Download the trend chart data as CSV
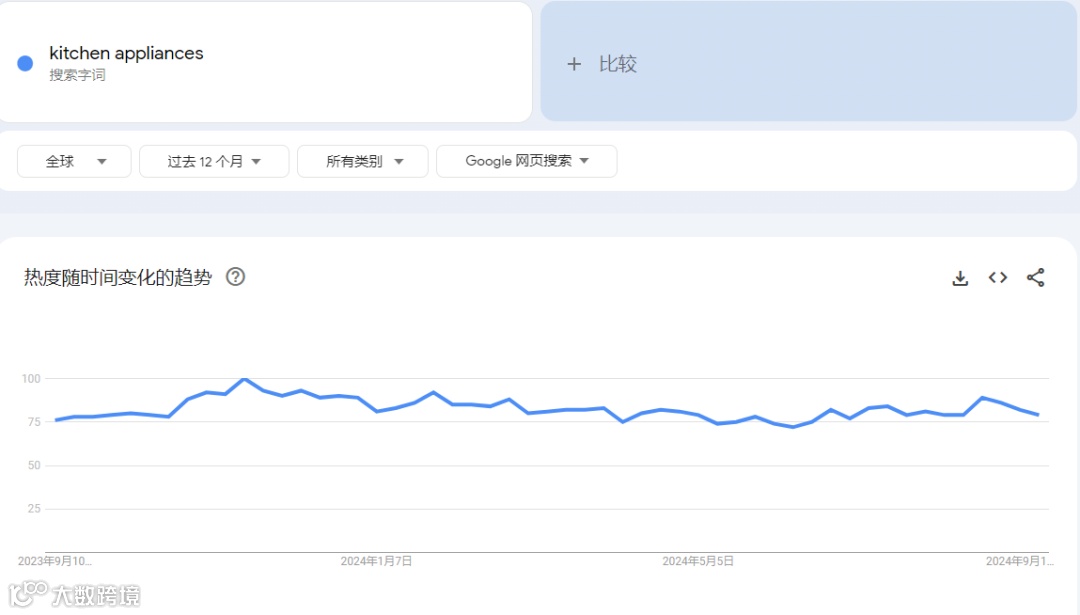This screenshot has height=615, width=1080. (960, 278)
